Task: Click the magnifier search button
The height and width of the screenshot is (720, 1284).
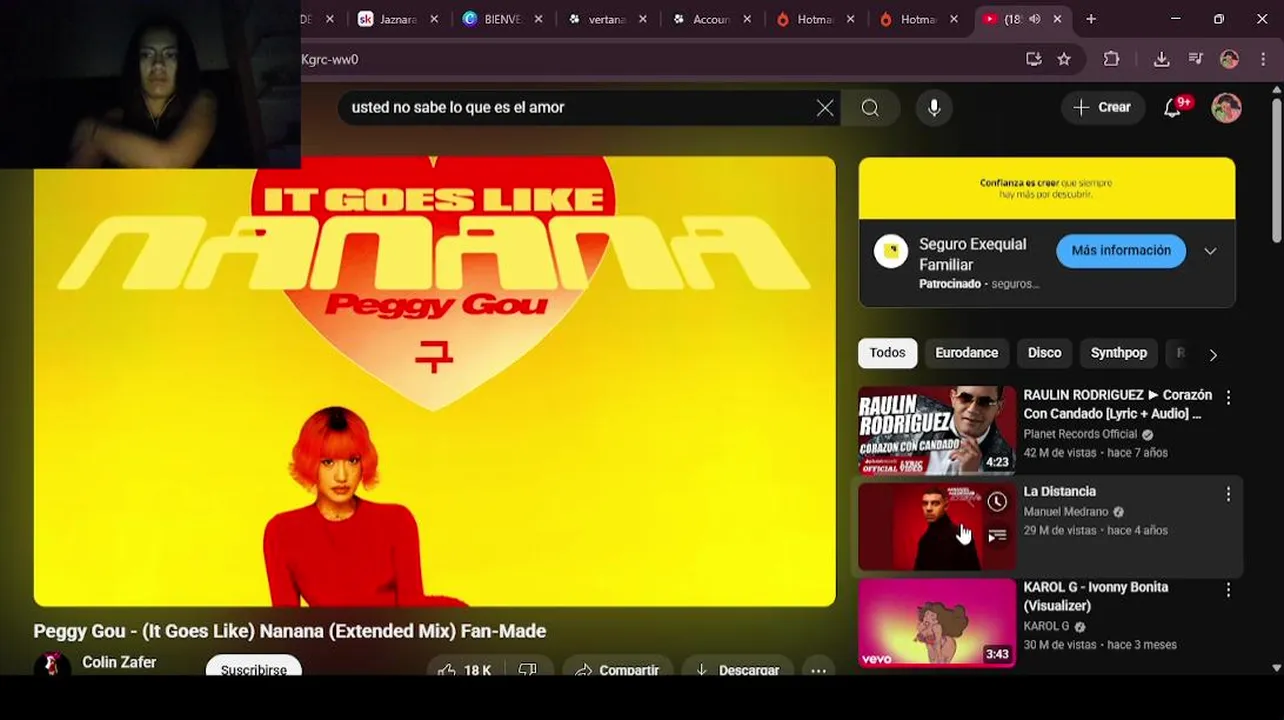Action: point(870,108)
